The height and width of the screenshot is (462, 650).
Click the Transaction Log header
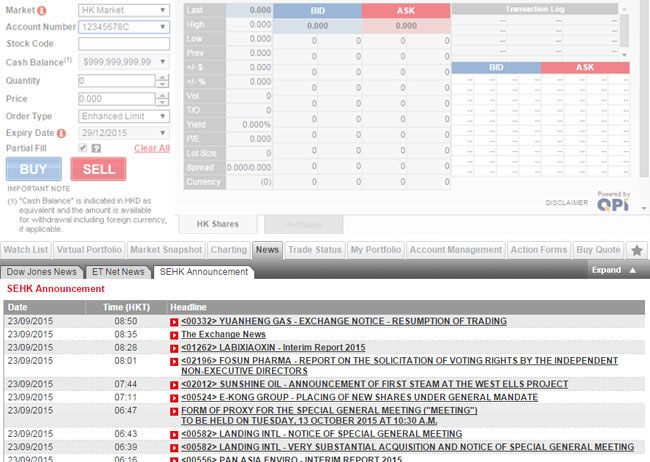(x=535, y=9)
